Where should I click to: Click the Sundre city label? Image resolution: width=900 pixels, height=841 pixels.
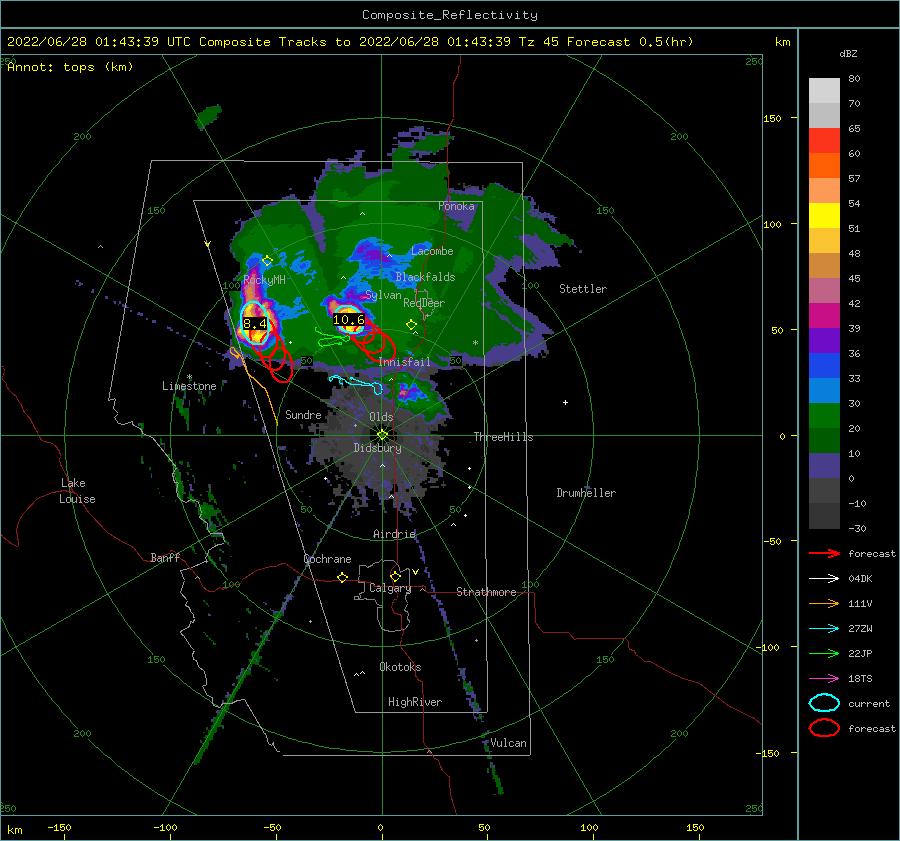[x=303, y=414]
